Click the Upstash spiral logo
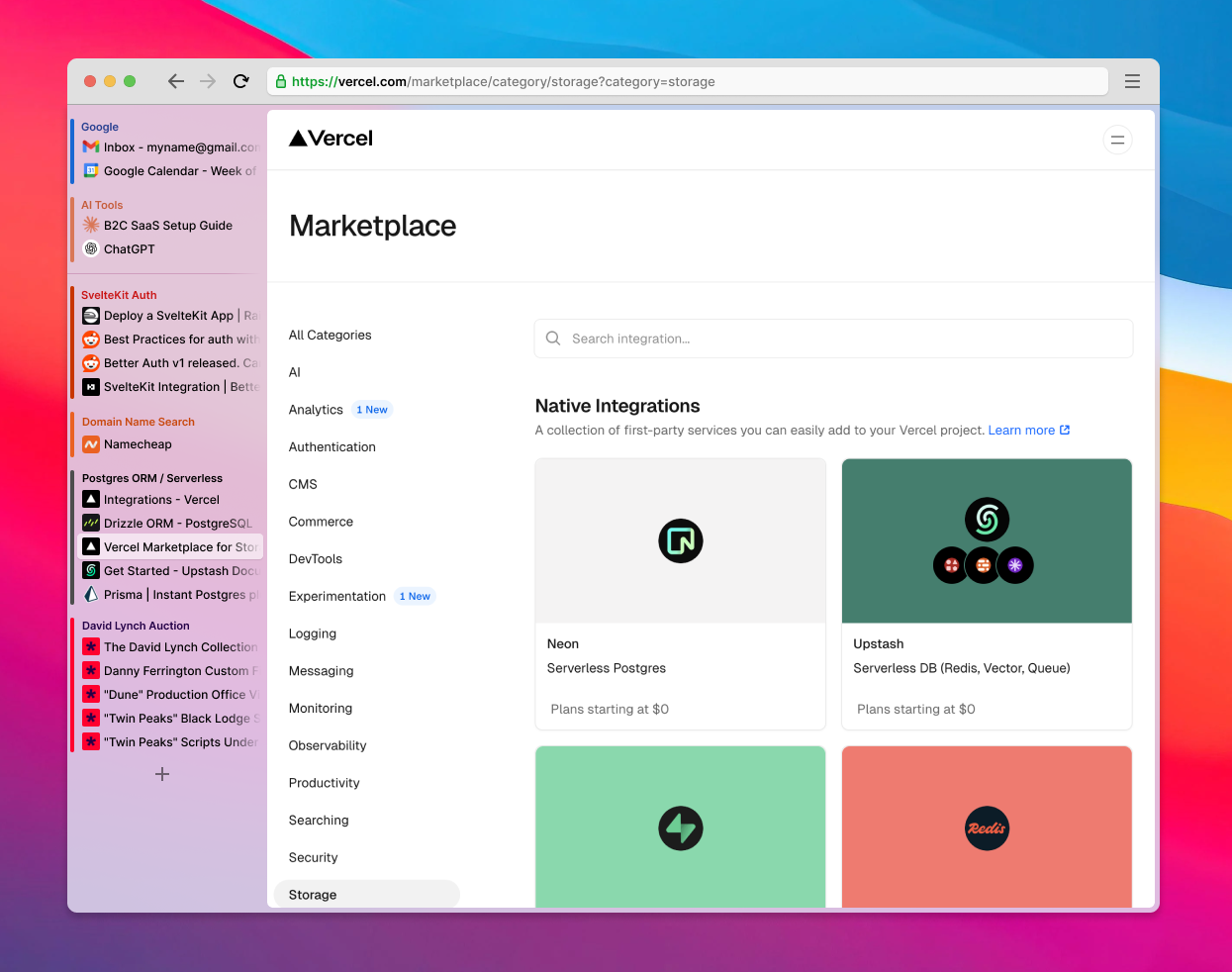1232x972 pixels. click(x=987, y=520)
